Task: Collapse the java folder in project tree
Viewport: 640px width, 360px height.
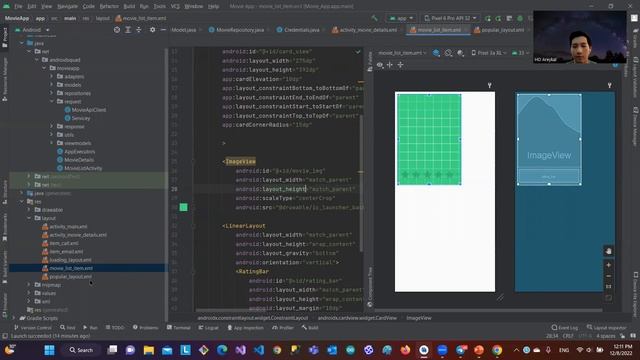Action: (22, 43)
